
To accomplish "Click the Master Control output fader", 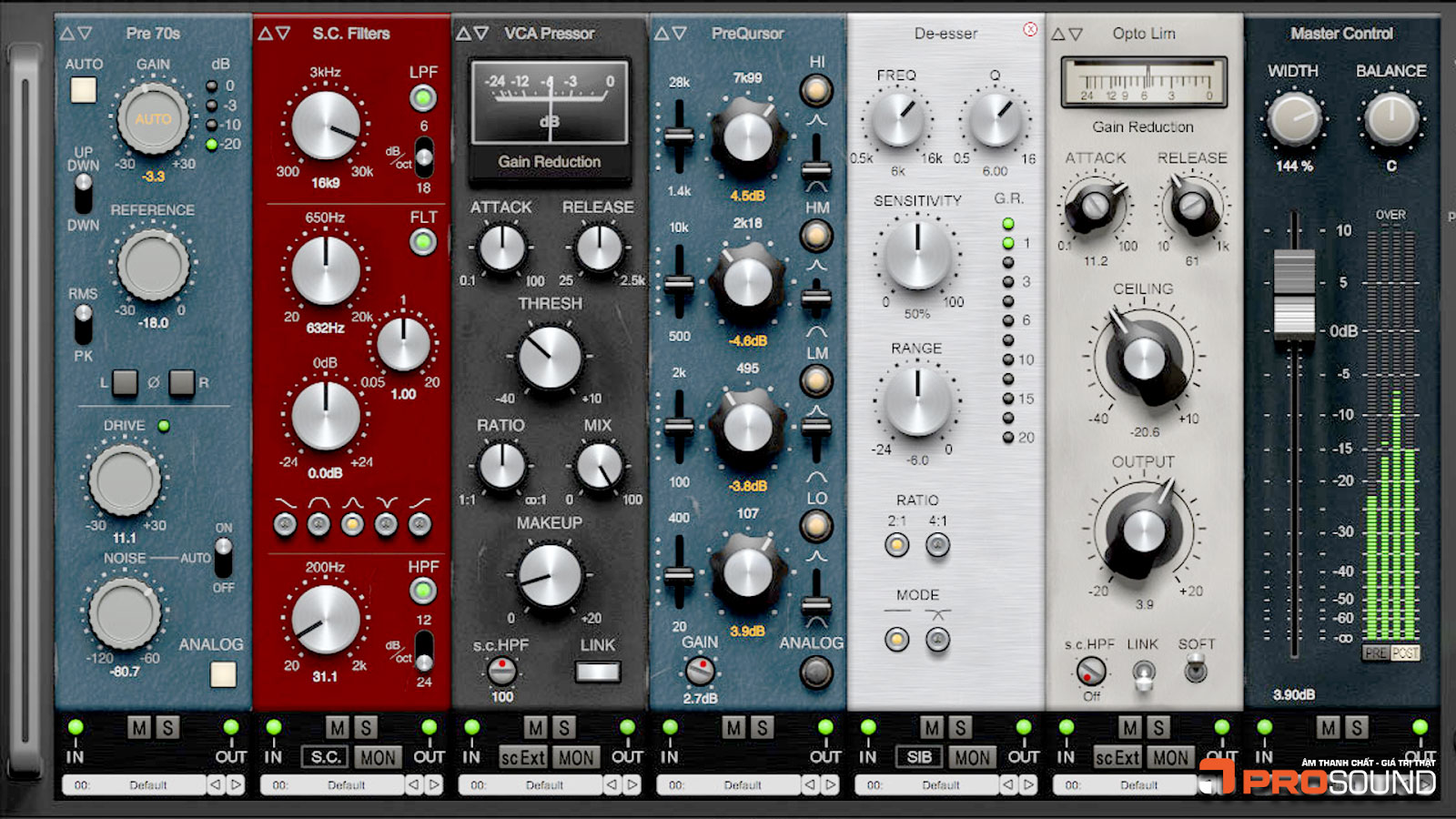I will (1293, 293).
